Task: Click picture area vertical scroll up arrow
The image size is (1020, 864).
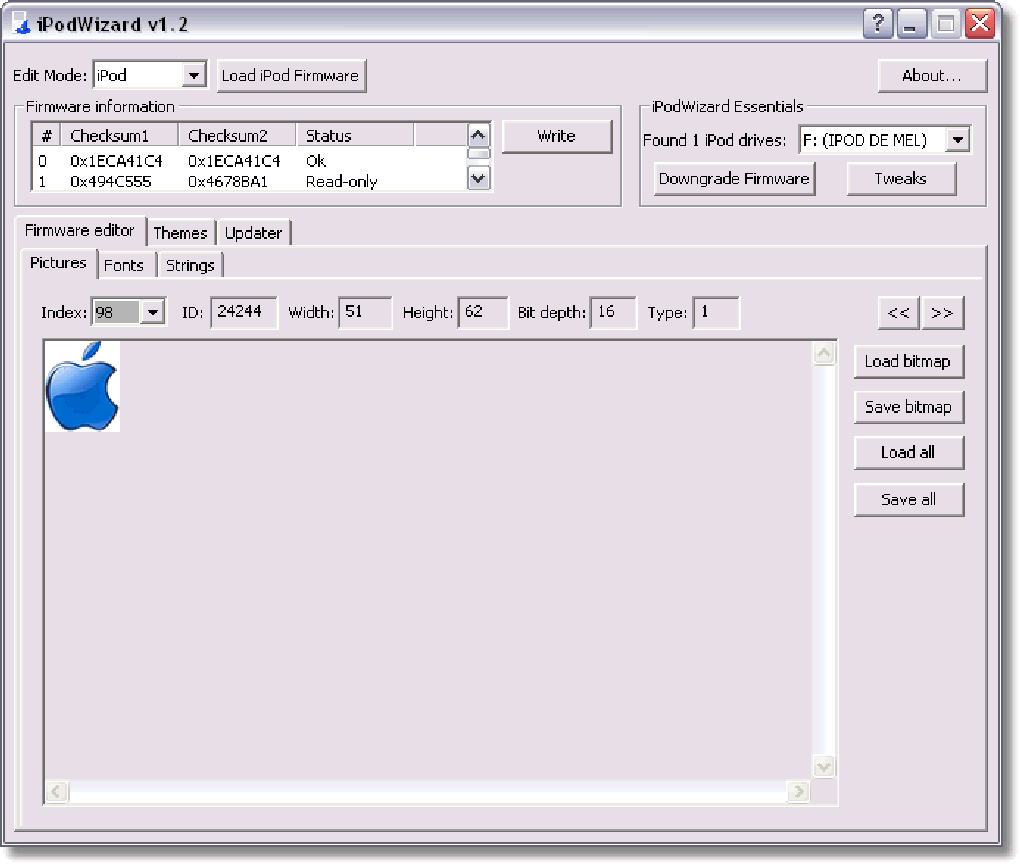Action: point(824,353)
